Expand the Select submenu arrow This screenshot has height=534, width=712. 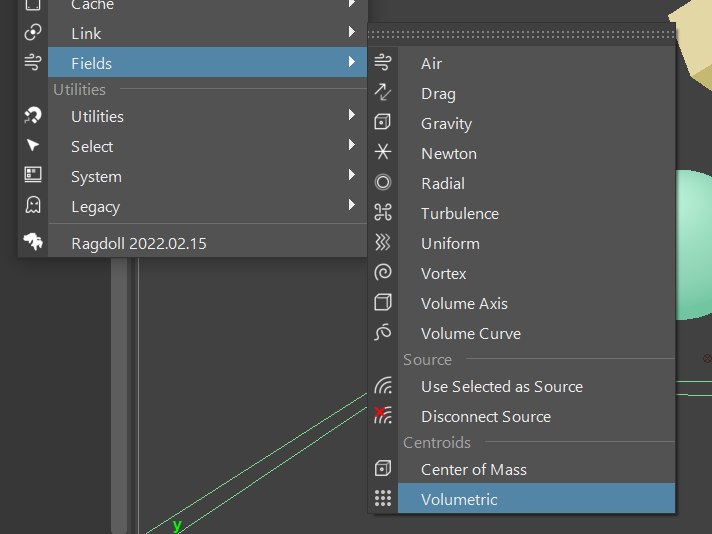tap(351, 146)
